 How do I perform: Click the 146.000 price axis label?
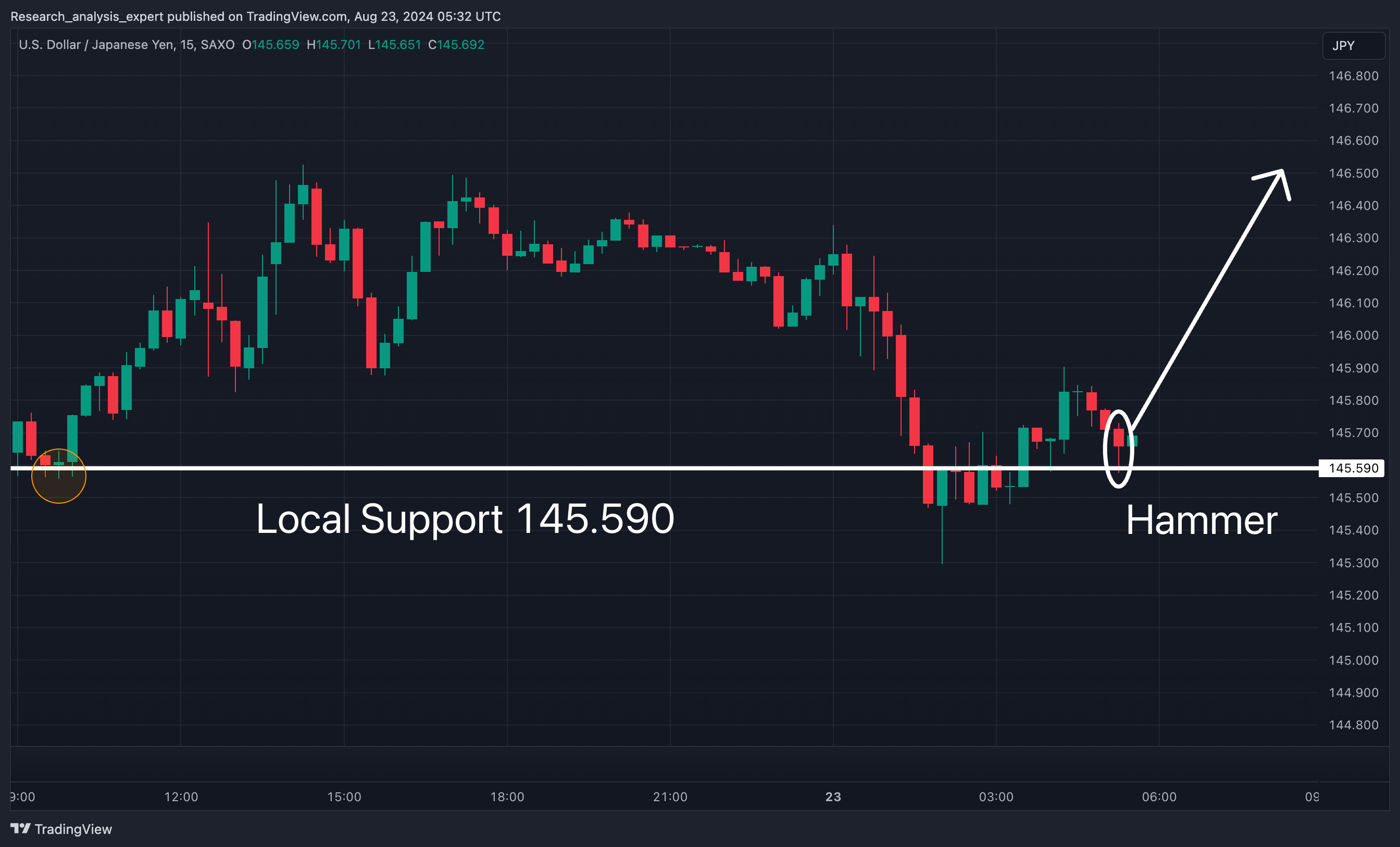1354,335
